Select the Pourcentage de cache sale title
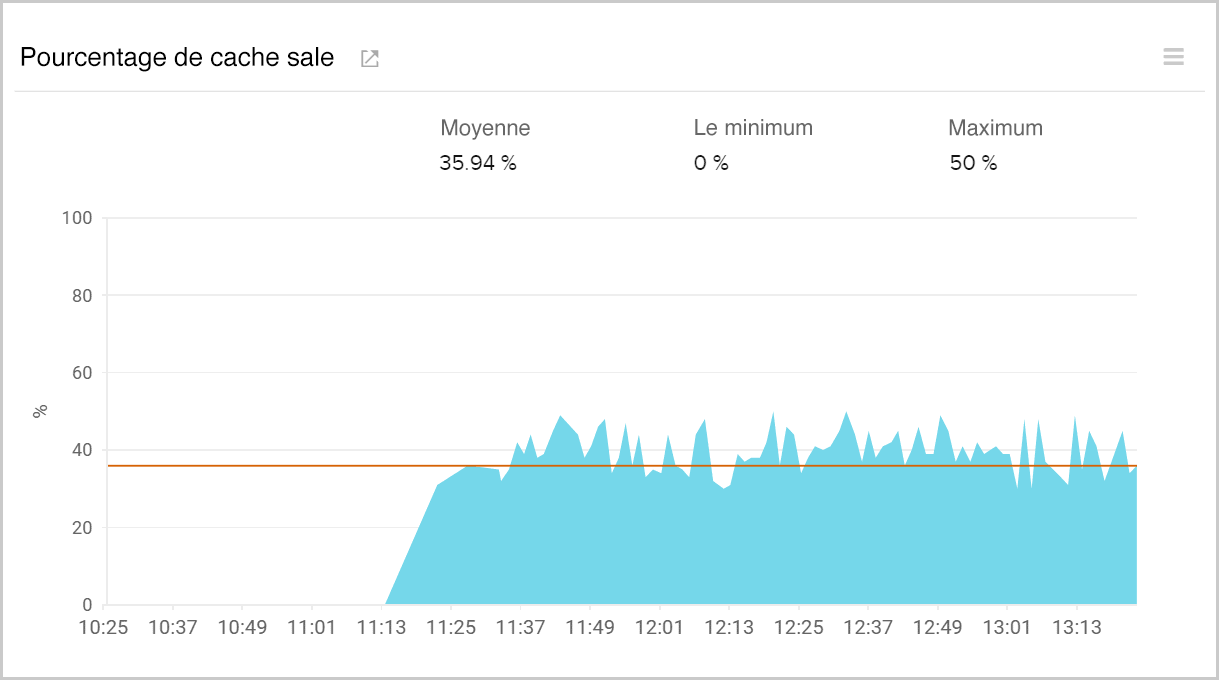 click(177, 57)
